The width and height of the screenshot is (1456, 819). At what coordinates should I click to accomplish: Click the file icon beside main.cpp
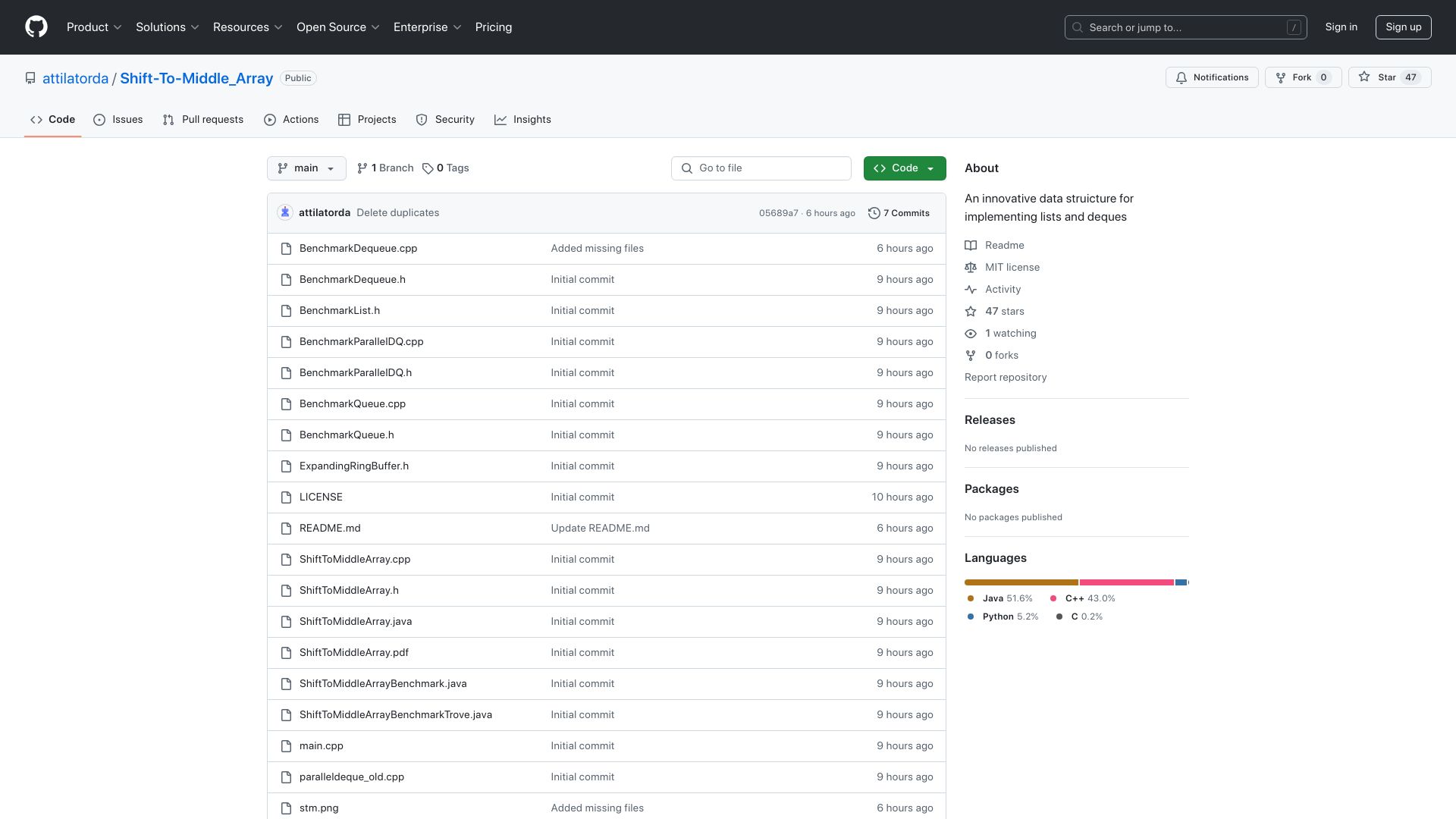286,746
